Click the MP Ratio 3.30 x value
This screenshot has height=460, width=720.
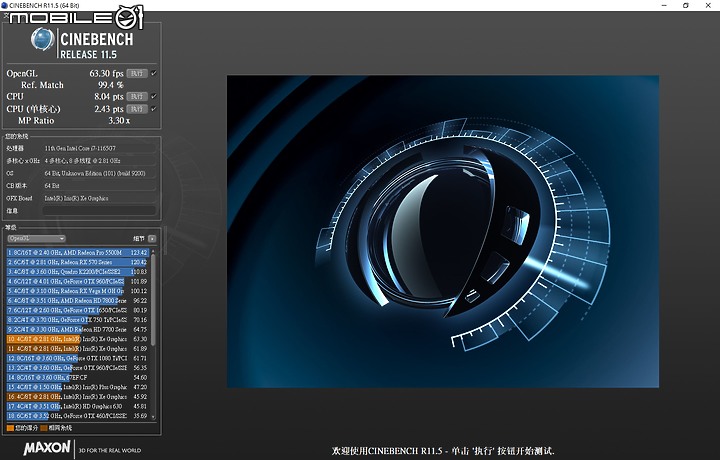click(119, 121)
